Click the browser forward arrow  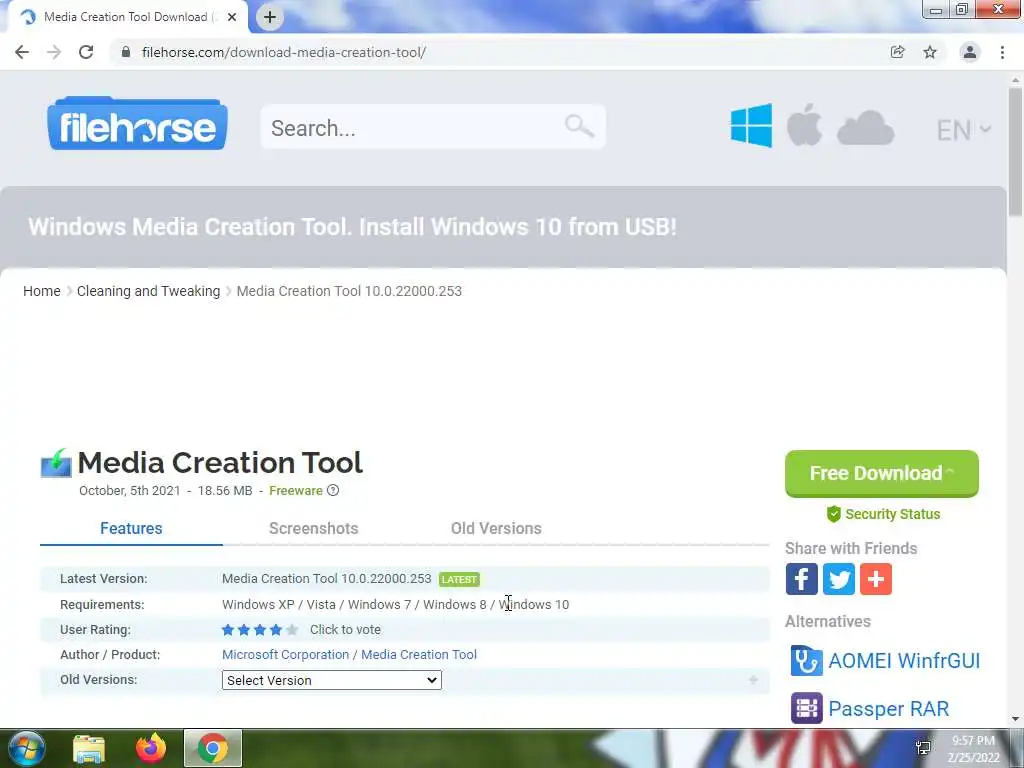pos(54,52)
